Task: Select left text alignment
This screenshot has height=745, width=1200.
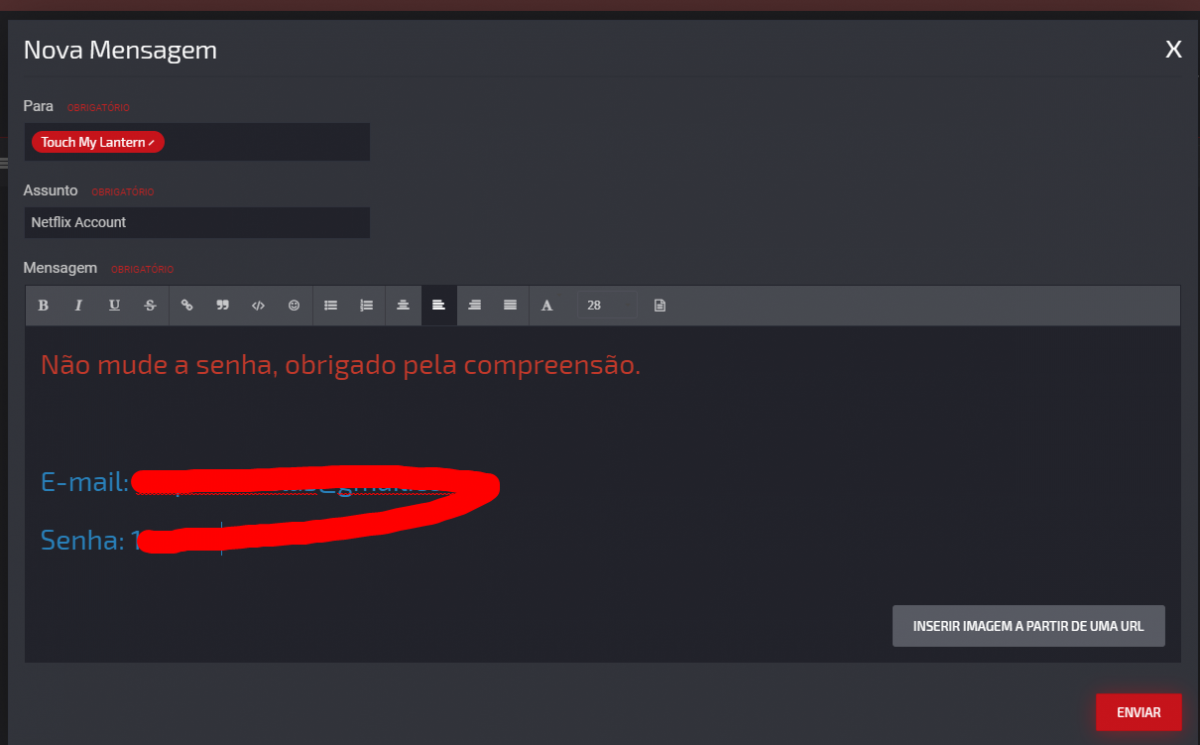Action: pos(439,305)
